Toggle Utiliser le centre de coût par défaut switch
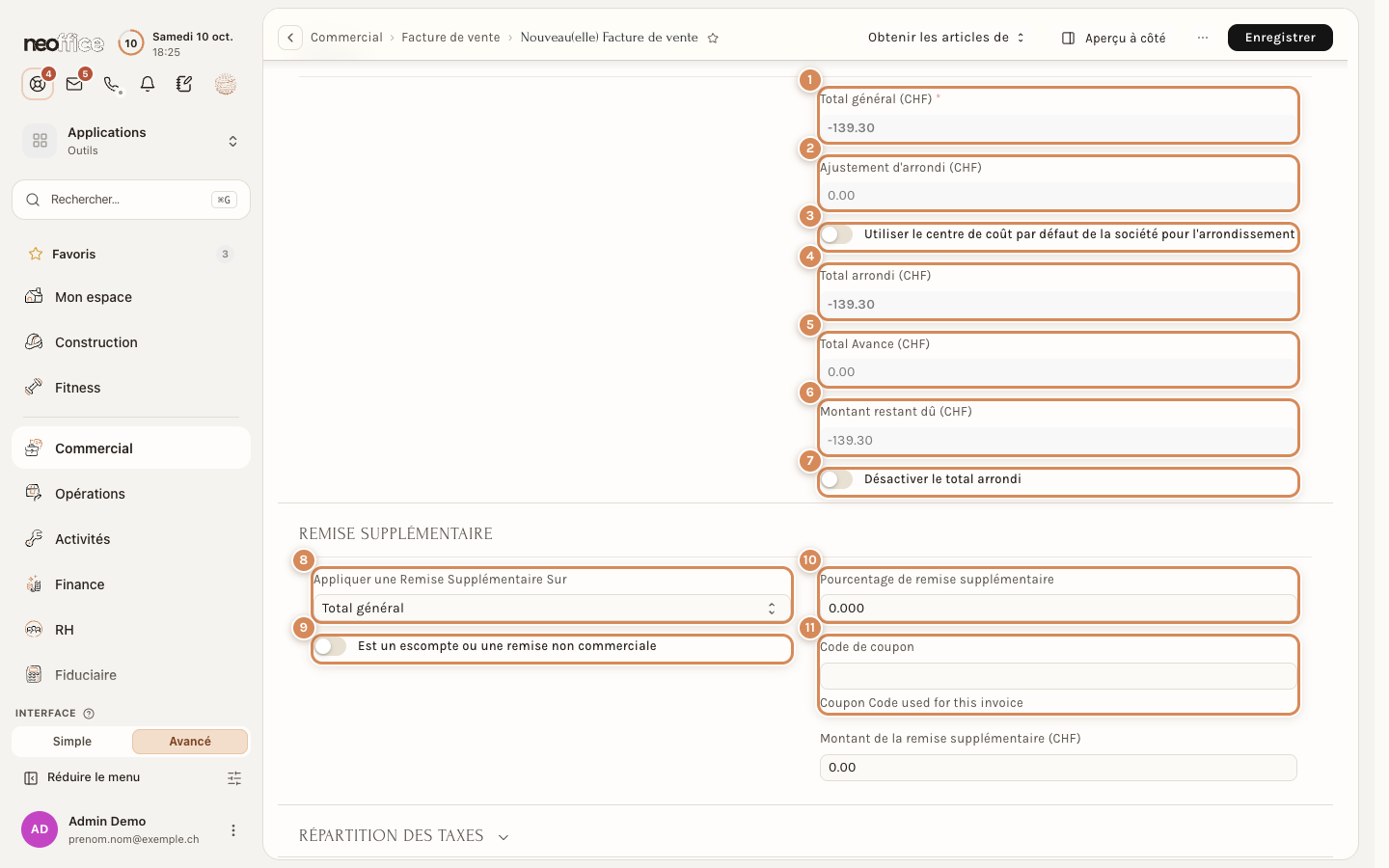The height and width of the screenshot is (868, 1389). tap(836, 234)
